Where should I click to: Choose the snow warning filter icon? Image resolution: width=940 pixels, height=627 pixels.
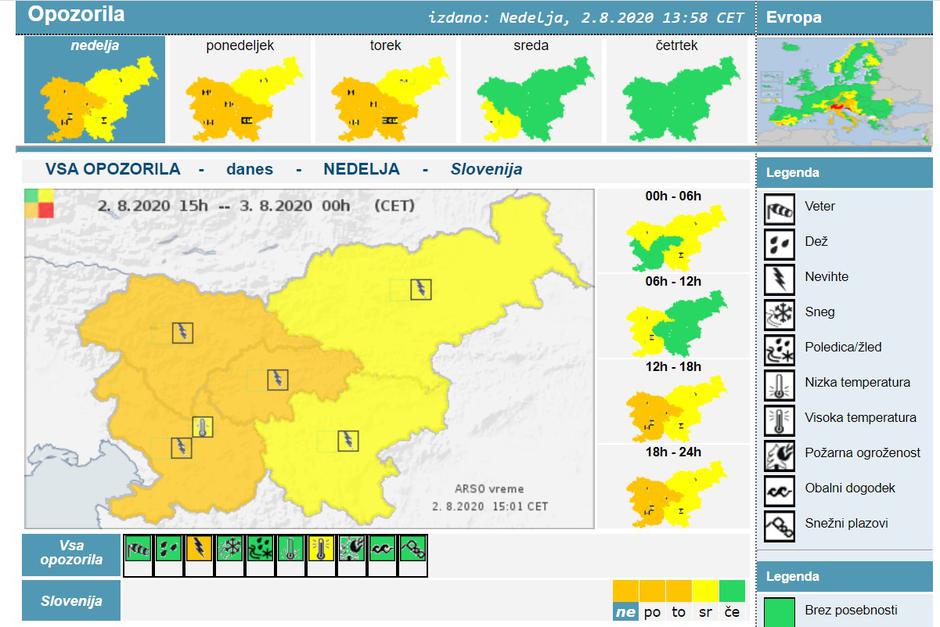[229, 549]
